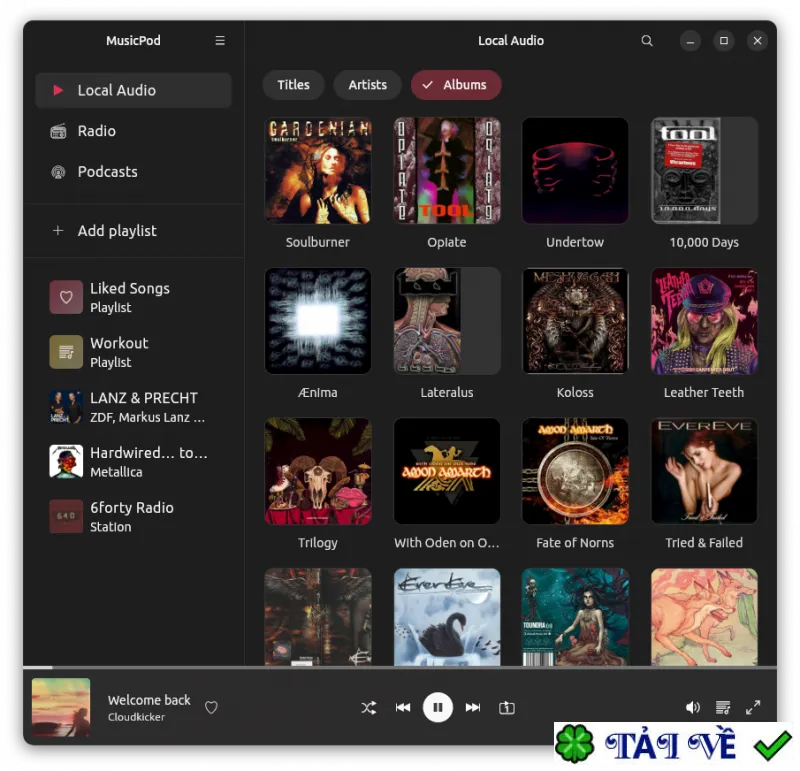This screenshot has width=800, height=771.
Task: Show the playback queue
Action: point(722,707)
